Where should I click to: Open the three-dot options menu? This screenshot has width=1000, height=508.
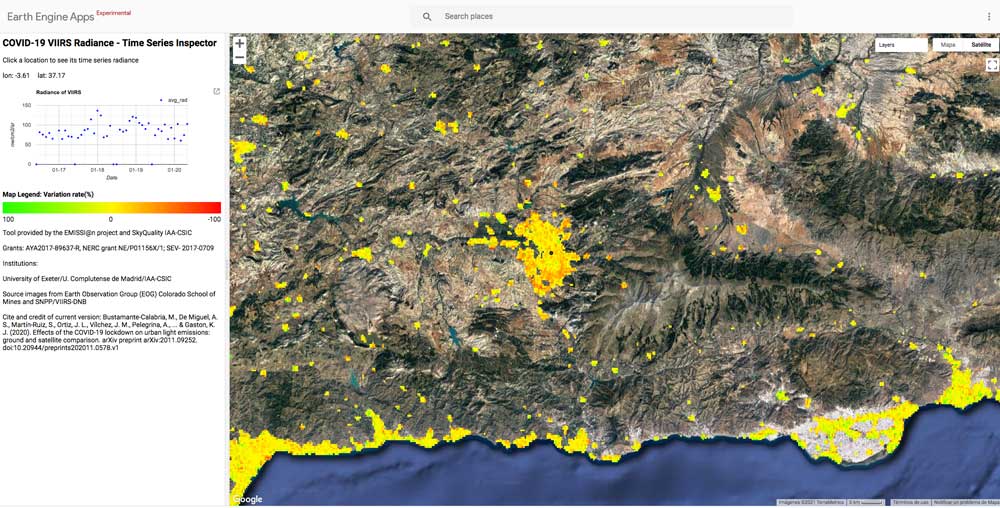[x=988, y=17]
